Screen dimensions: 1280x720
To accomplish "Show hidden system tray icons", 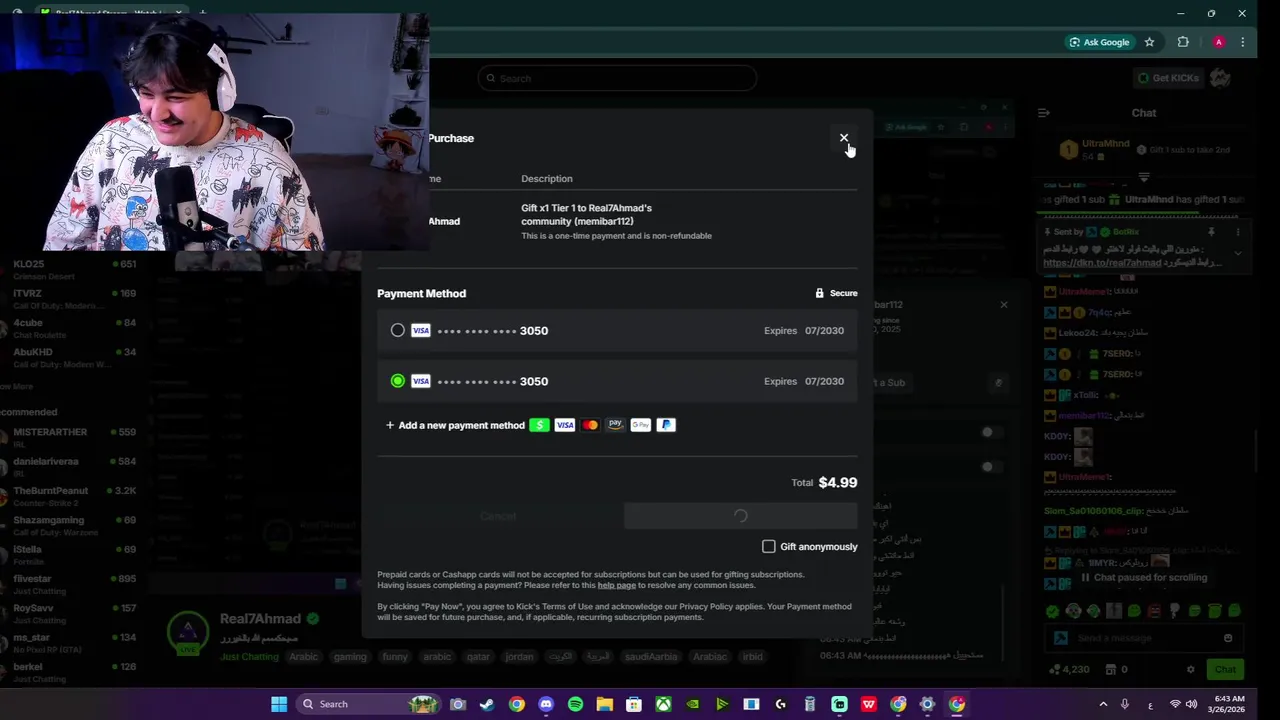I will [x=1103, y=704].
